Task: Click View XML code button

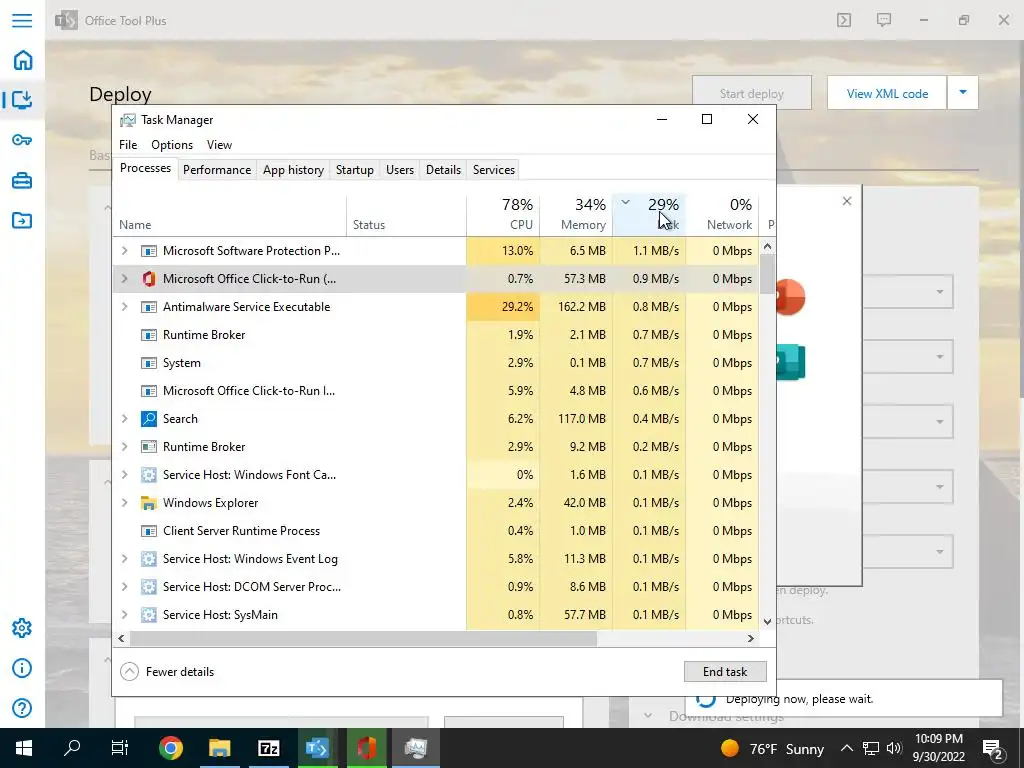Action: click(x=887, y=93)
